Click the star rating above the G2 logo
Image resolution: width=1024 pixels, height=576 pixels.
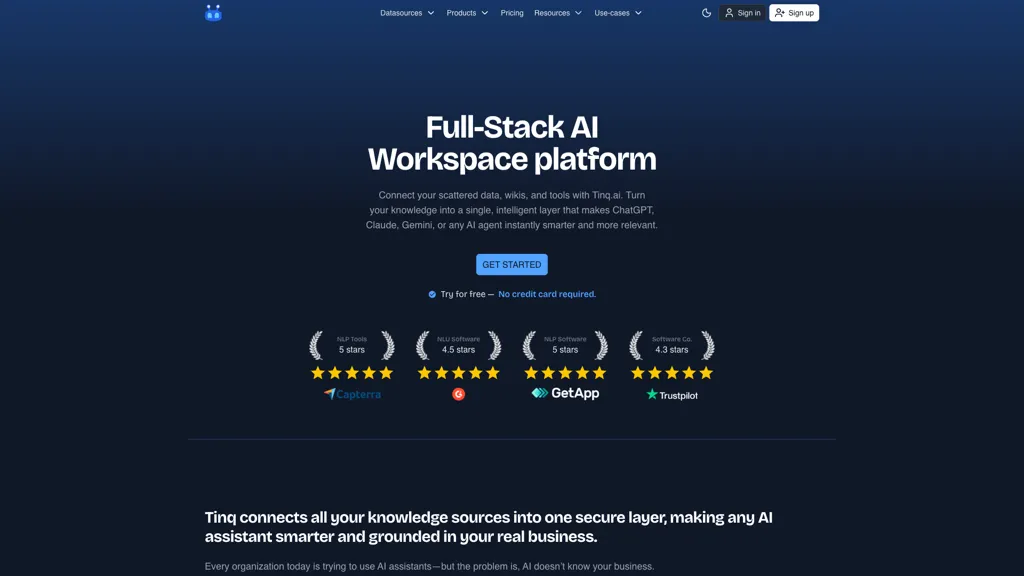coord(458,373)
